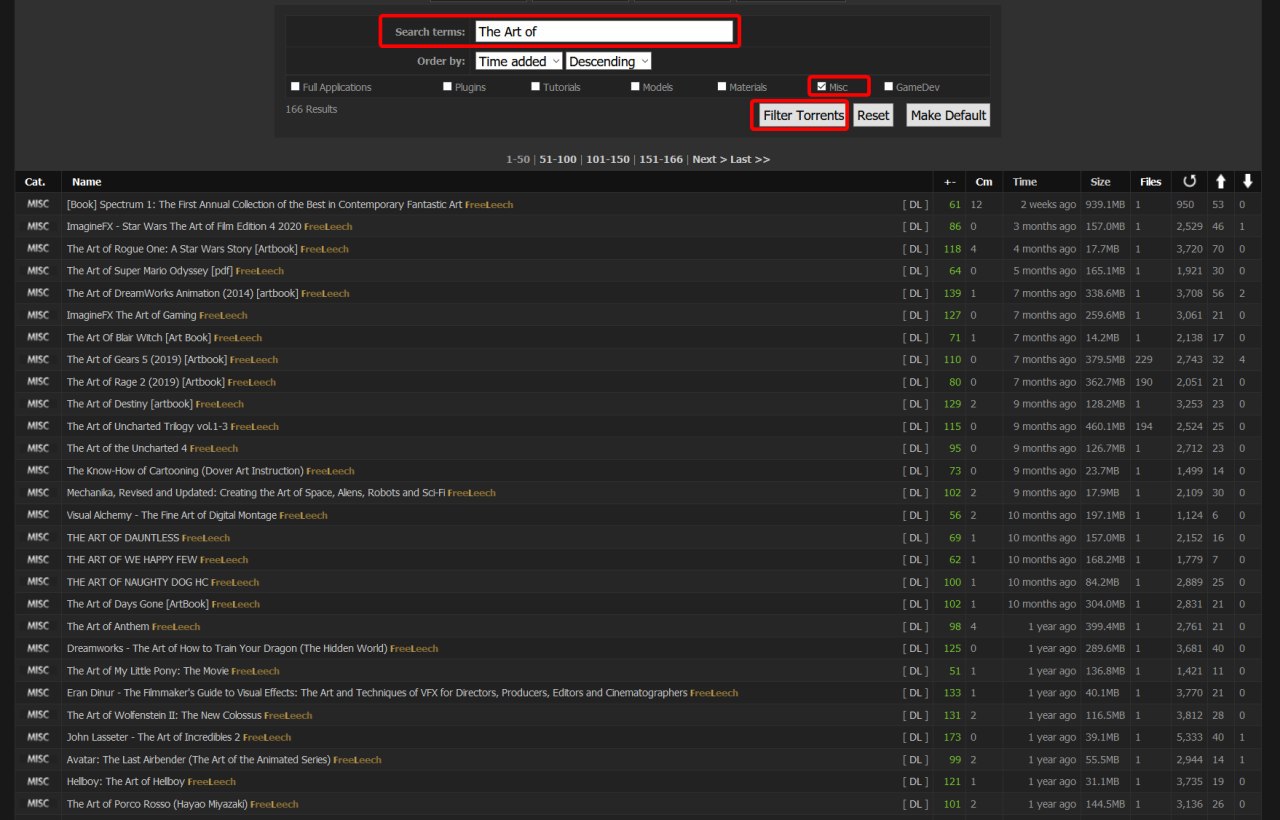Download THE ART OF NAUGHTY DOG HC DL
Image resolution: width=1280 pixels, height=820 pixels.
click(x=915, y=582)
